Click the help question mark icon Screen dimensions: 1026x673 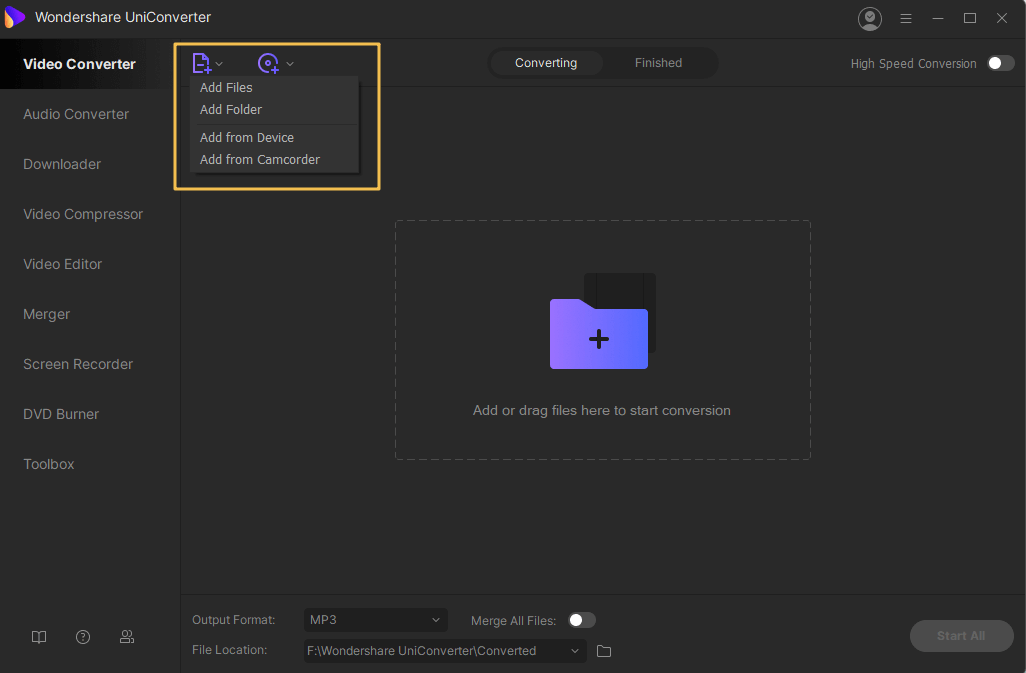tap(83, 637)
